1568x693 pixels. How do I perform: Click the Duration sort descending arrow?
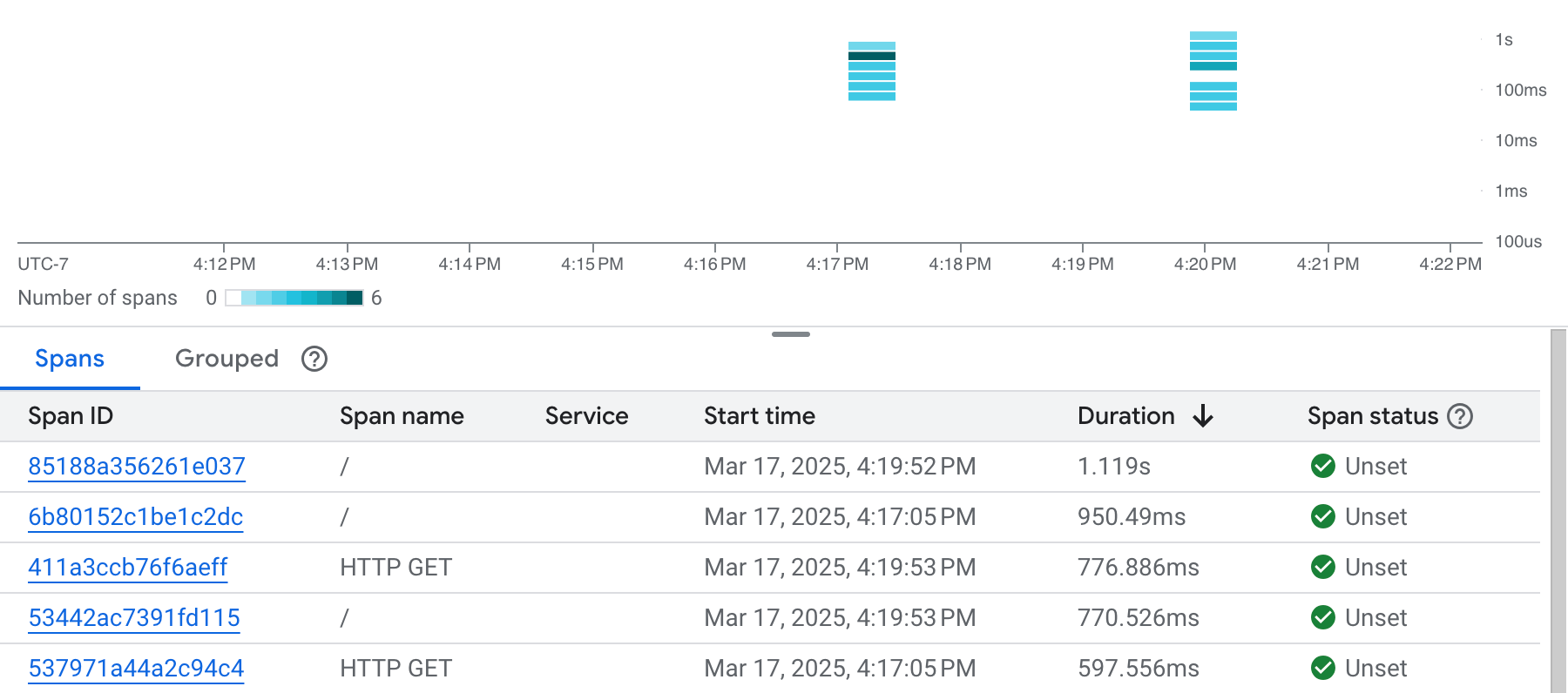[x=1203, y=416]
